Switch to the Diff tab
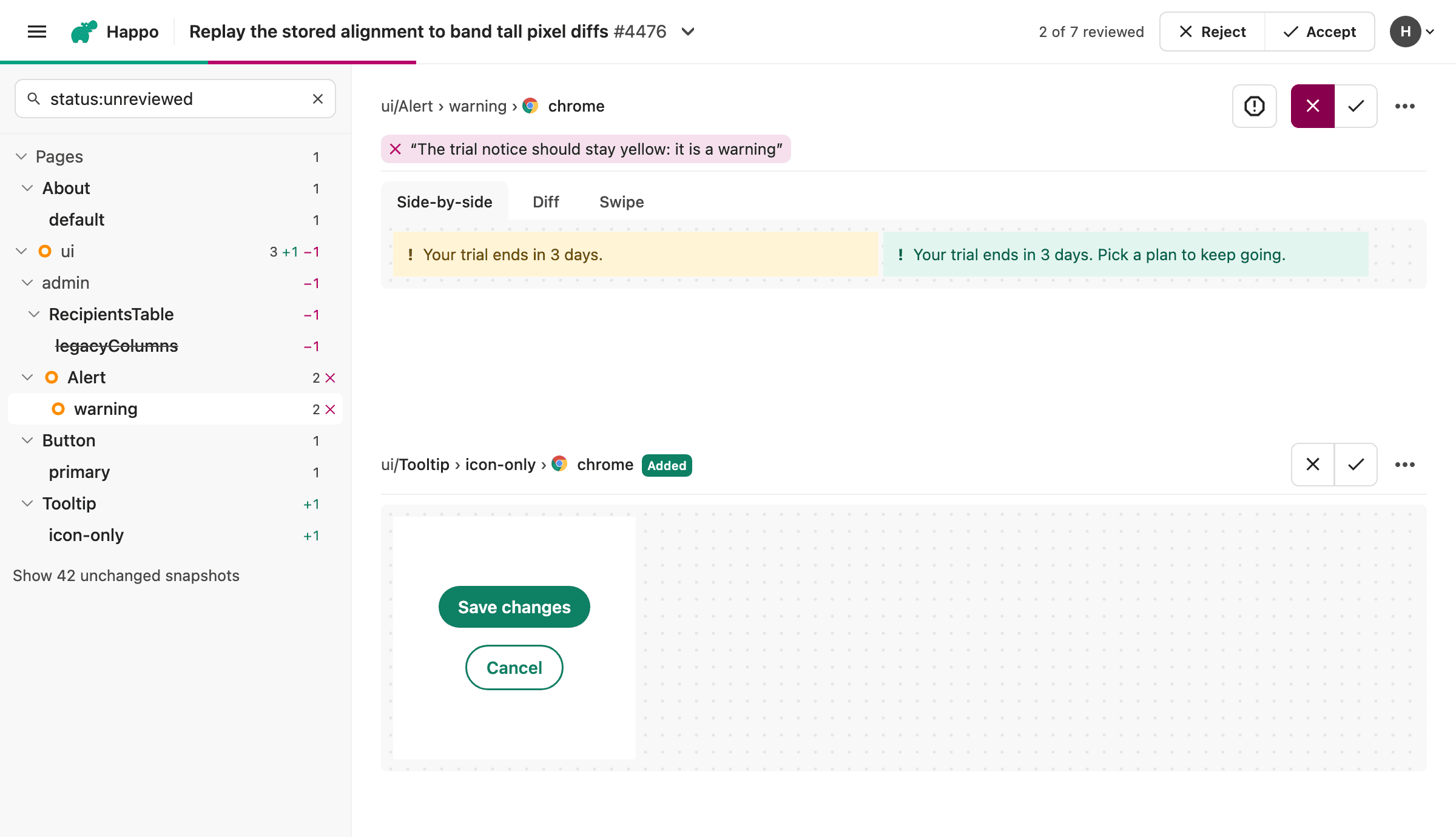 pyautogui.click(x=546, y=202)
